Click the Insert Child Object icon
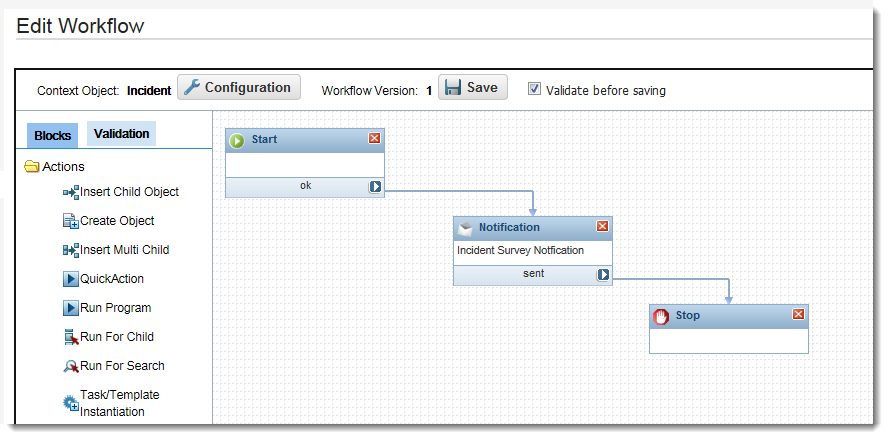Screen dimensions: 888x439 point(70,192)
